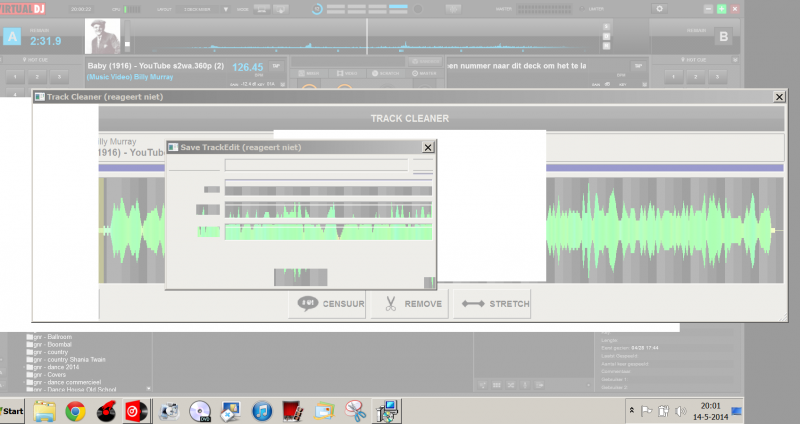Click Action Center flag tray icon
Screen dimensions: 800x424
click(x=646, y=411)
